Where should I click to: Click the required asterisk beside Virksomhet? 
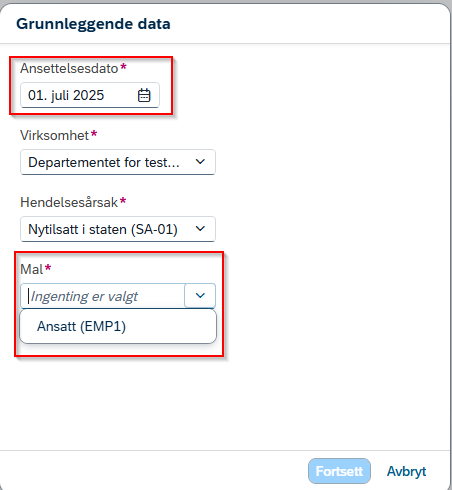tap(94, 133)
